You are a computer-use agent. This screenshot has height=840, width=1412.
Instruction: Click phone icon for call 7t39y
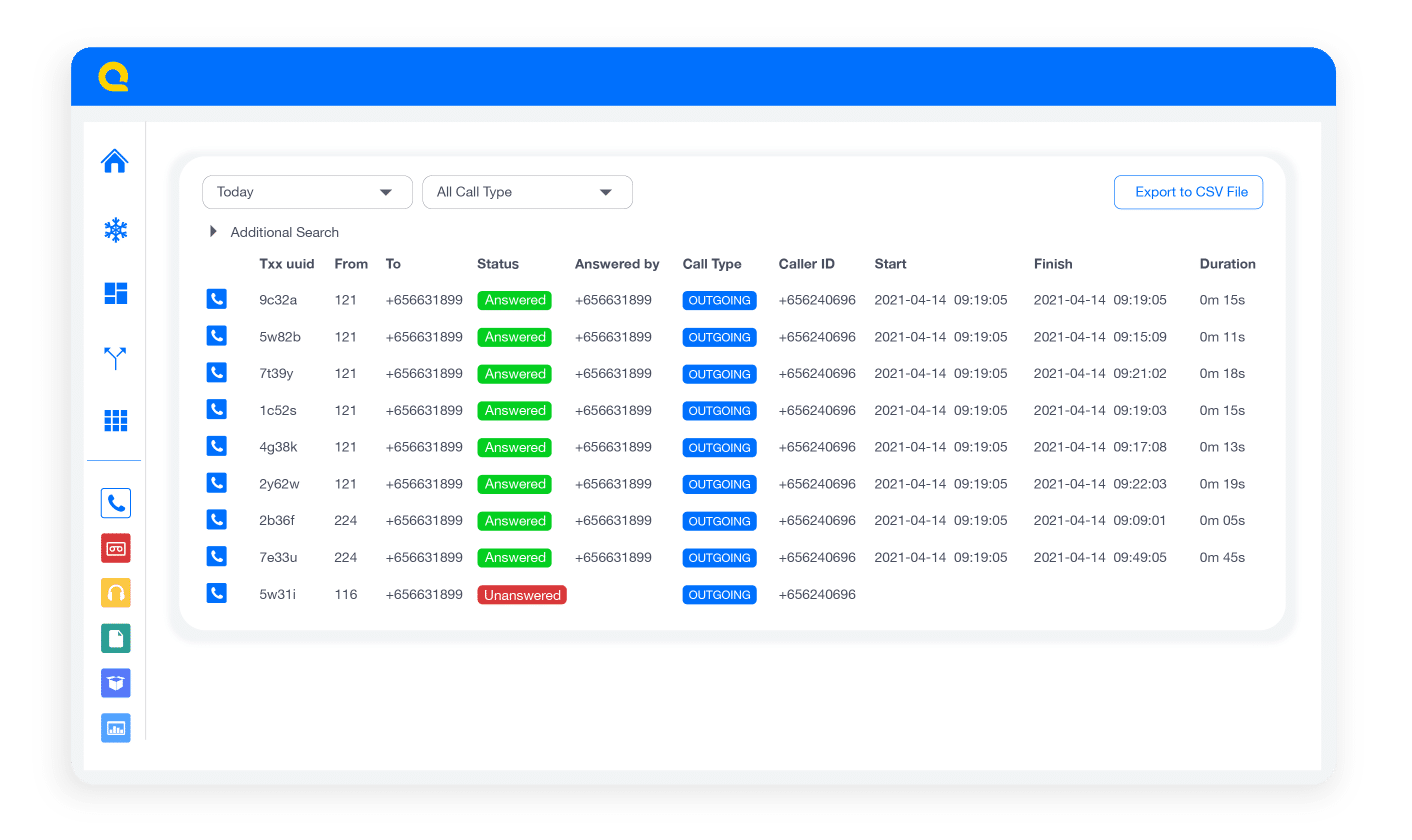[x=216, y=373]
